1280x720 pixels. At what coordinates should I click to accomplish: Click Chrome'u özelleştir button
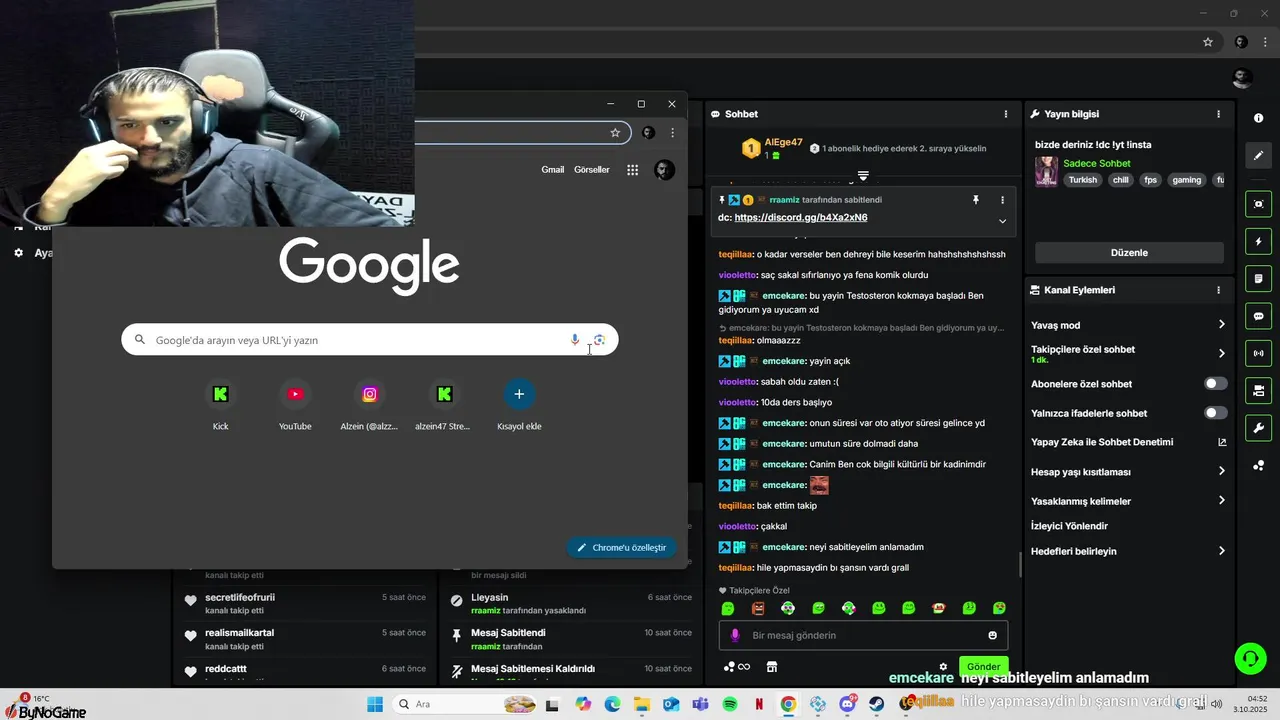coord(622,548)
